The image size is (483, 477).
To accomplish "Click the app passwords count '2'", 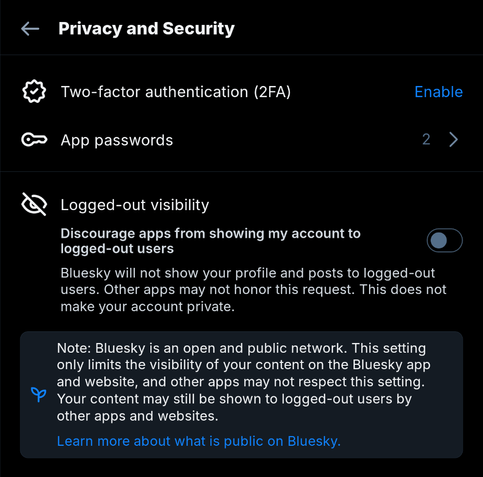I will click(426, 140).
